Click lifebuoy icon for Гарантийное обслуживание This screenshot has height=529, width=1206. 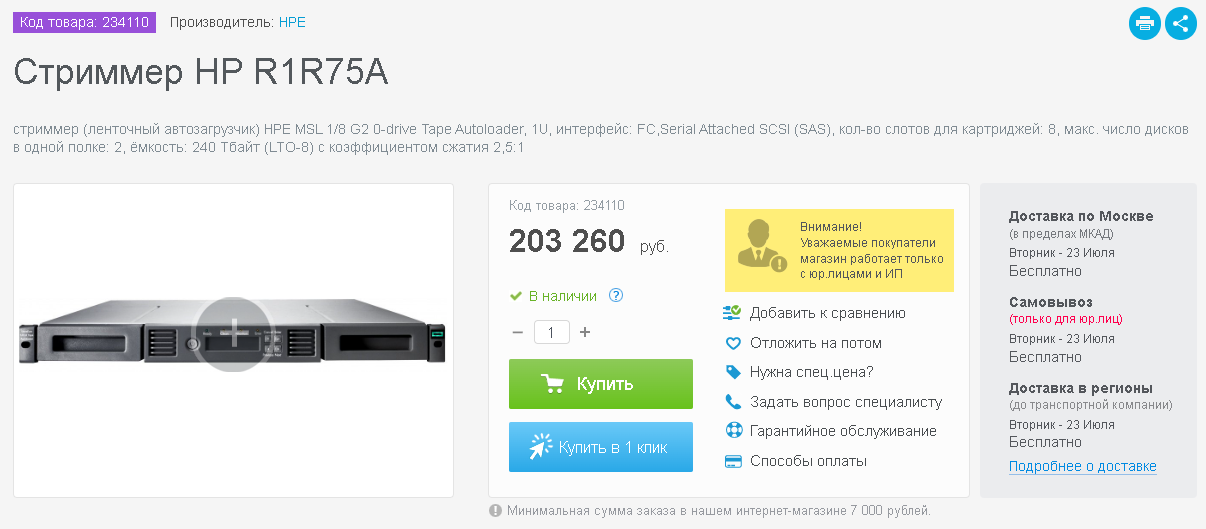pos(732,431)
